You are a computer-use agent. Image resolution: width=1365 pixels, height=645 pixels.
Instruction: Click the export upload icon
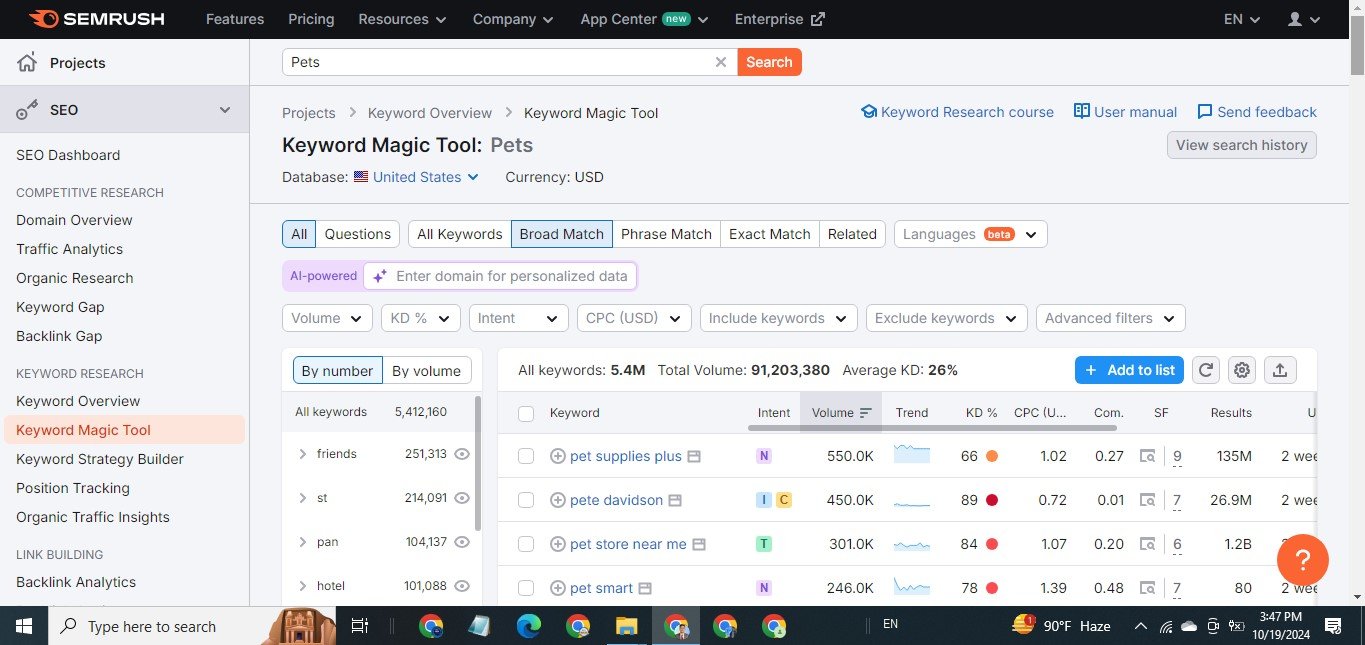click(1280, 370)
